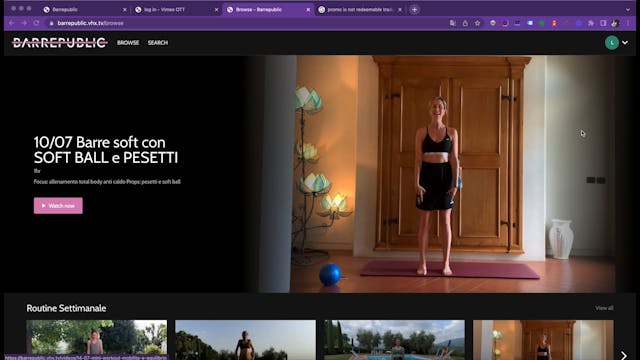Open the featured video title link
Viewport: 640px width, 360px height.
tap(106, 150)
